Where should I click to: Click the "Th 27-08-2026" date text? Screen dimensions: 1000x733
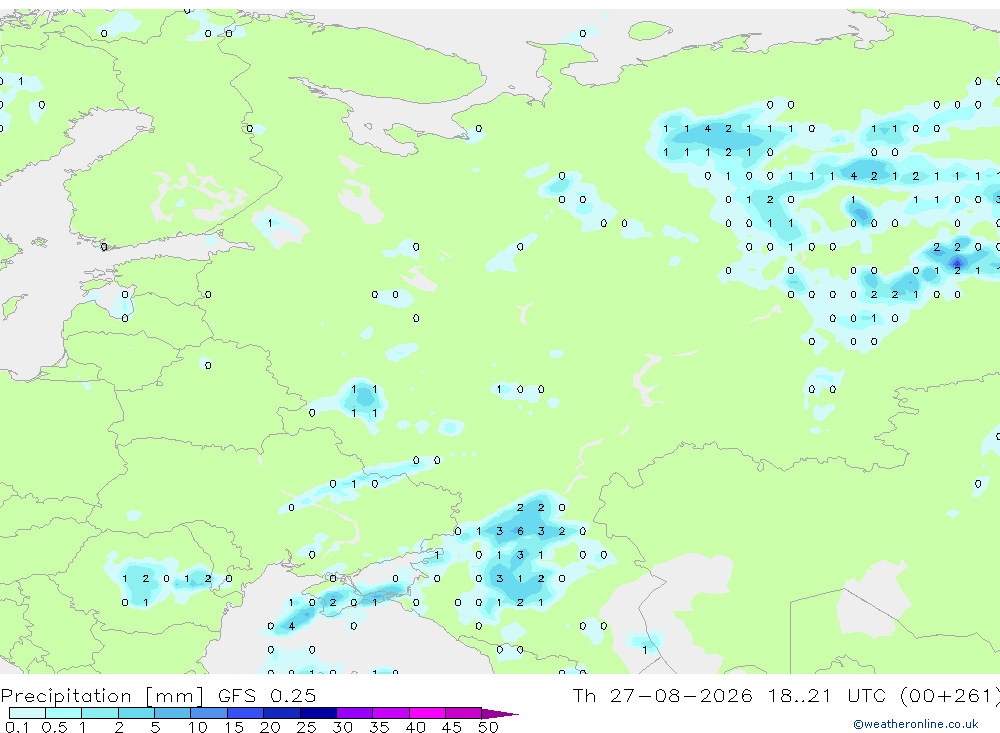[662, 695]
